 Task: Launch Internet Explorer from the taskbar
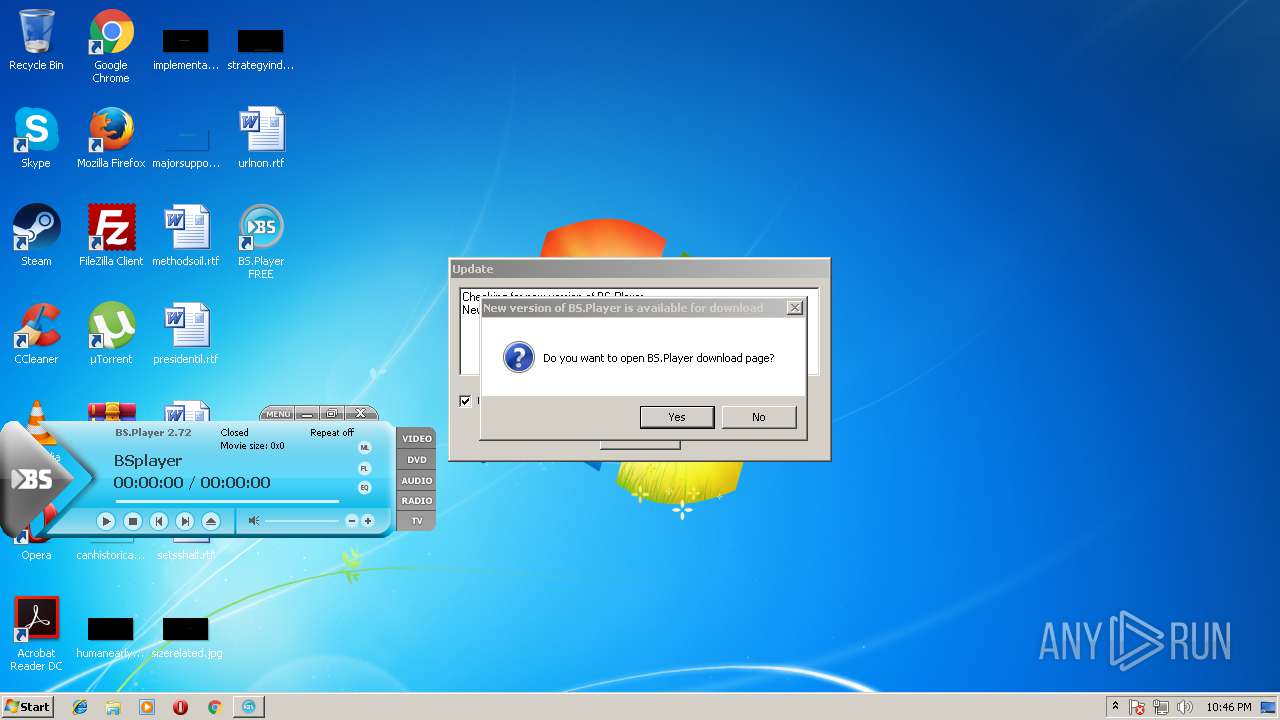click(80, 707)
